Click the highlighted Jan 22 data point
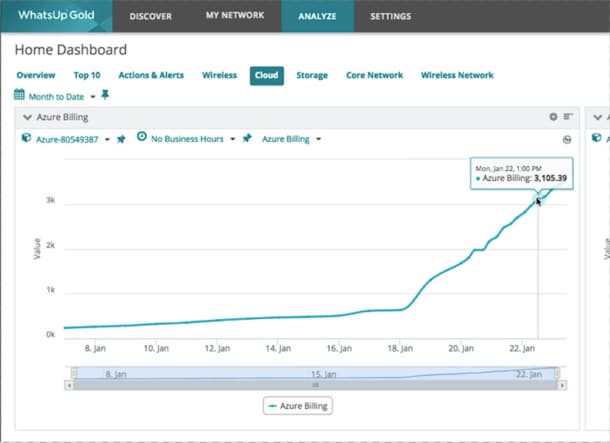Image resolution: width=610 pixels, height=443 pixels. [x=538, y=199]
